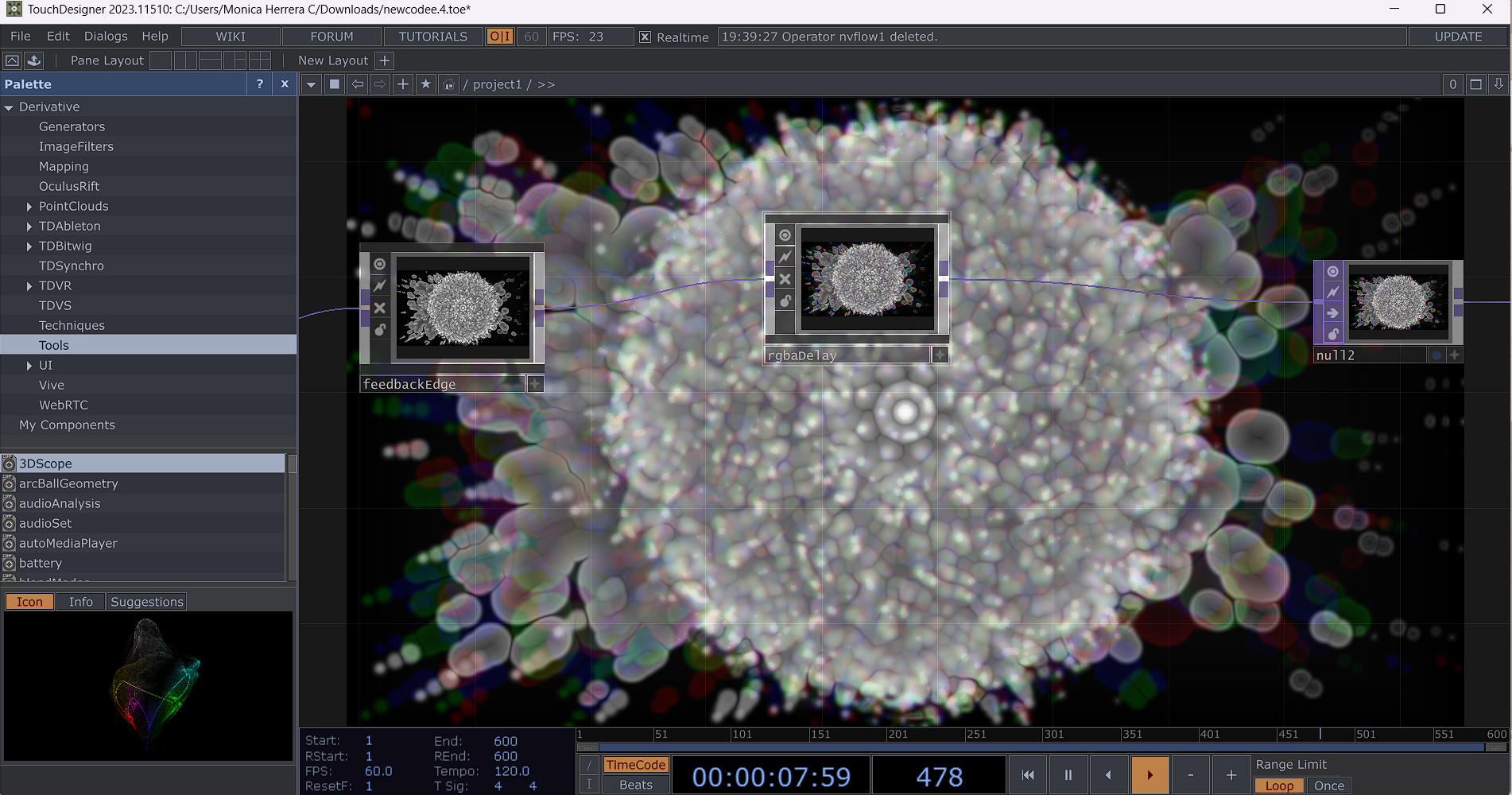Click the UPDATE button

click(x=1458, y=37)
